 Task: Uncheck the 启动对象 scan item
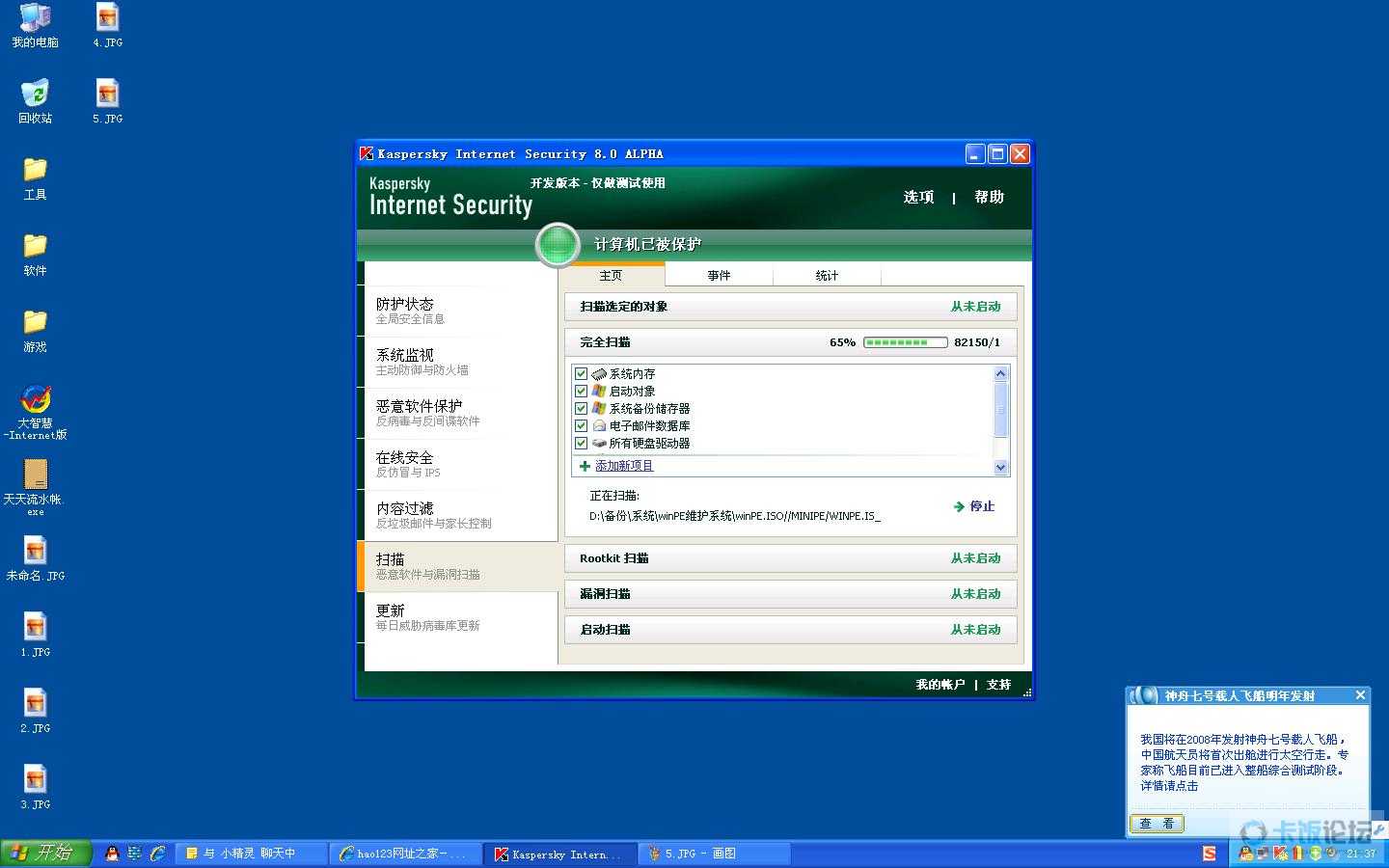pyautogui.click(x=581, y=391)
